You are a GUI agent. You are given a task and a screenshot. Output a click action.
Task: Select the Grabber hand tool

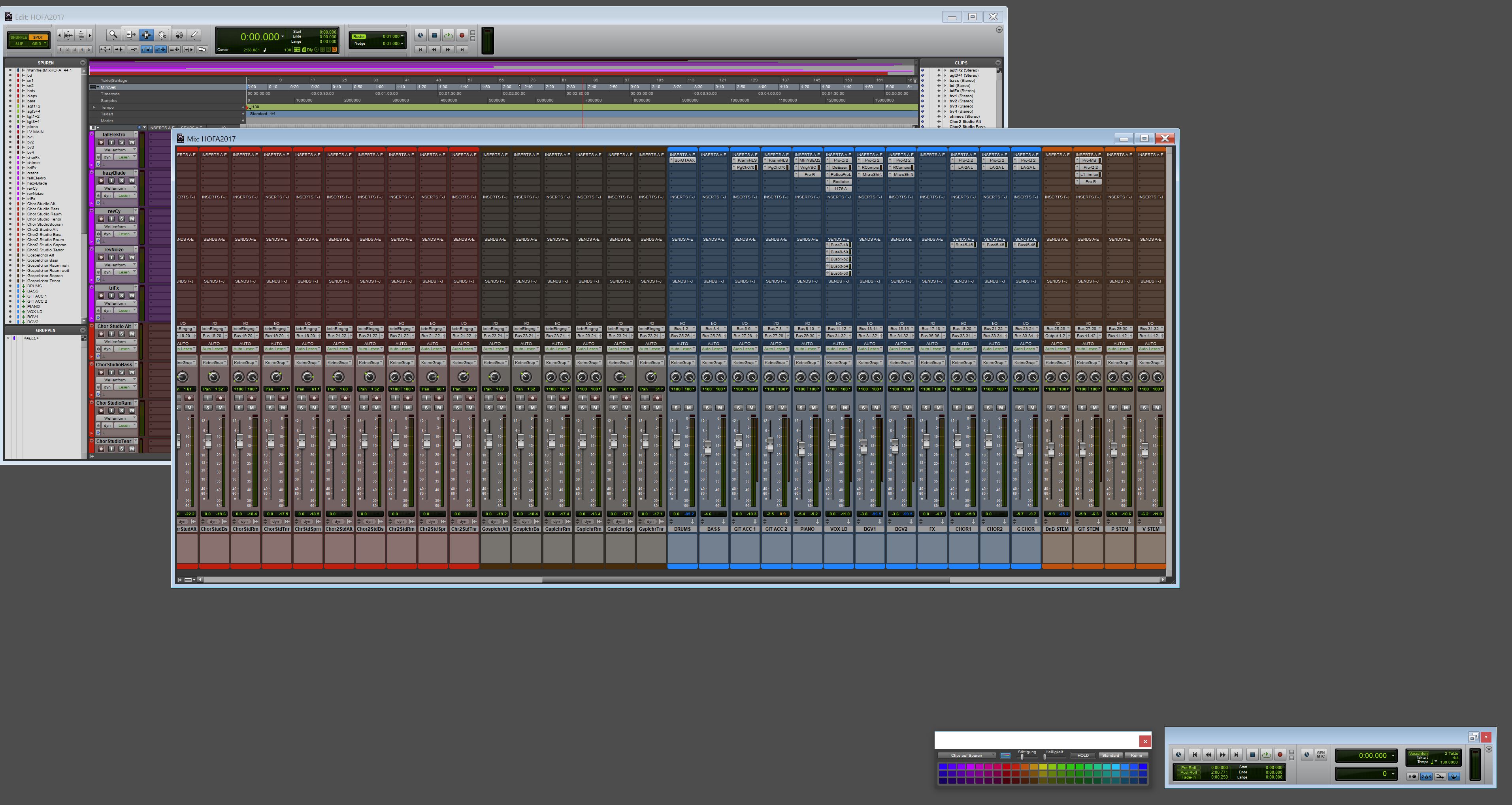(162, 35)
